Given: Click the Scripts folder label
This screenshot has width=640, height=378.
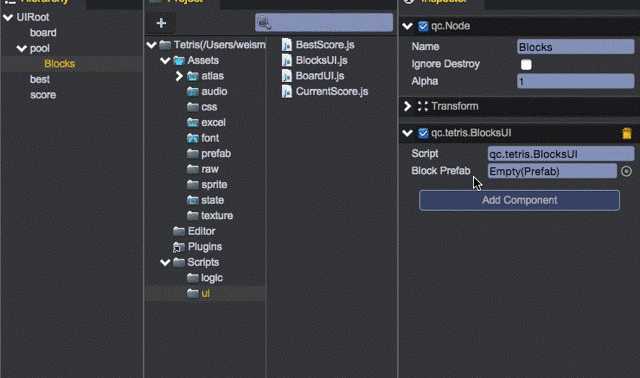Looking at the screenshot, I should pyautogui.click(x=203, y=262).
